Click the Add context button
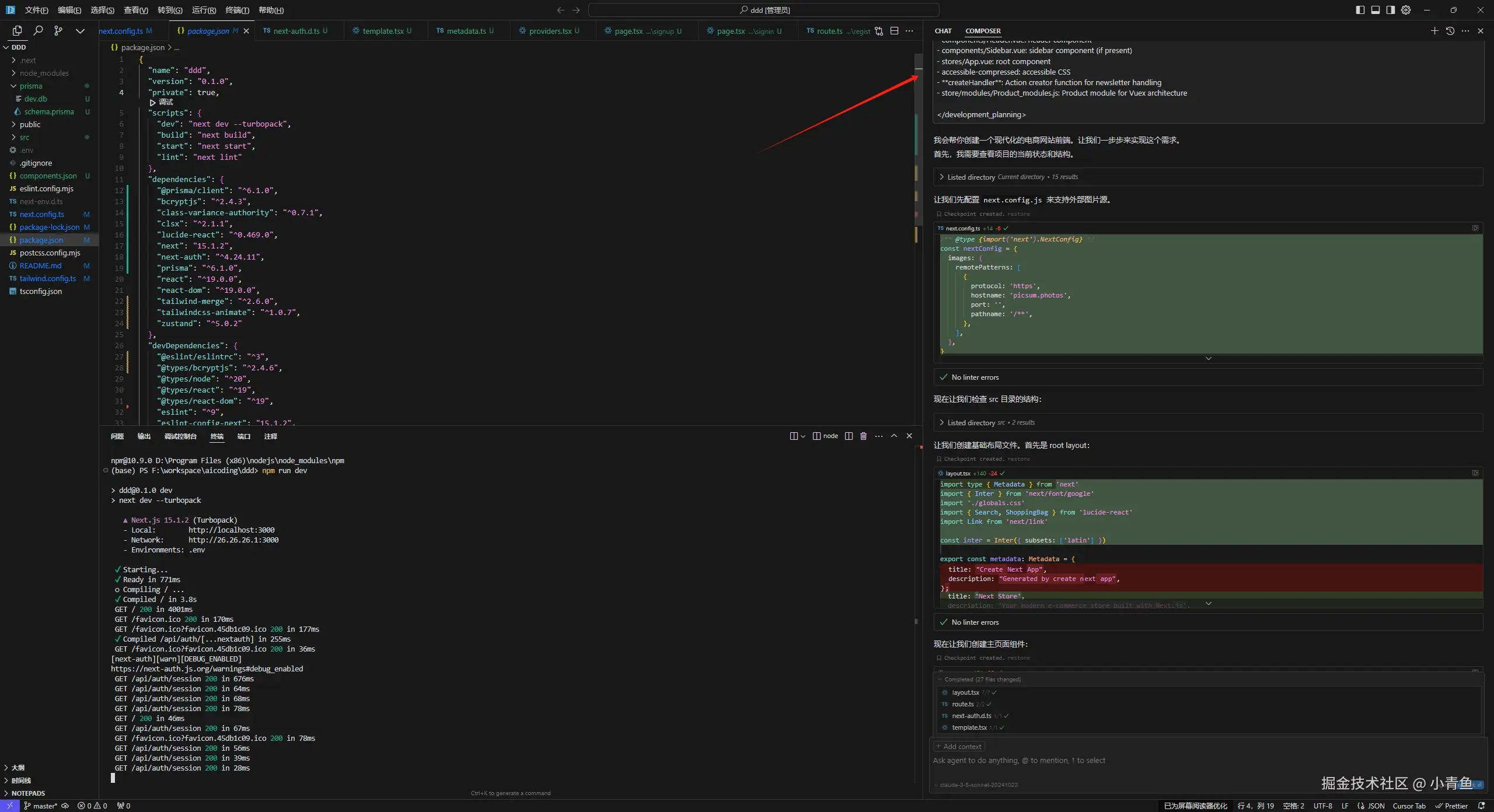This screenshot has height=812, width=1494. 959,747
